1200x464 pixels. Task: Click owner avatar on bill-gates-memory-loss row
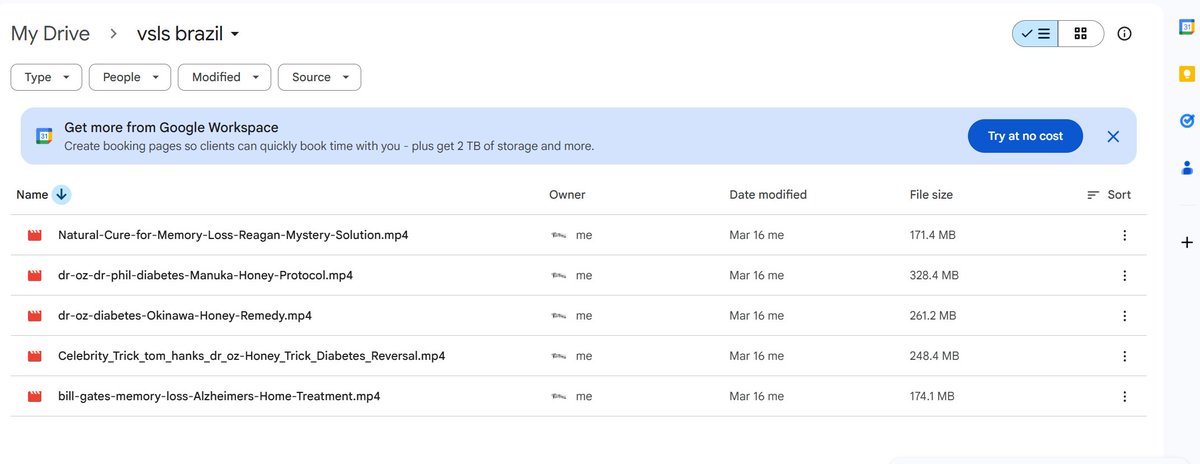pyautogui.click(x=559, y=396)
